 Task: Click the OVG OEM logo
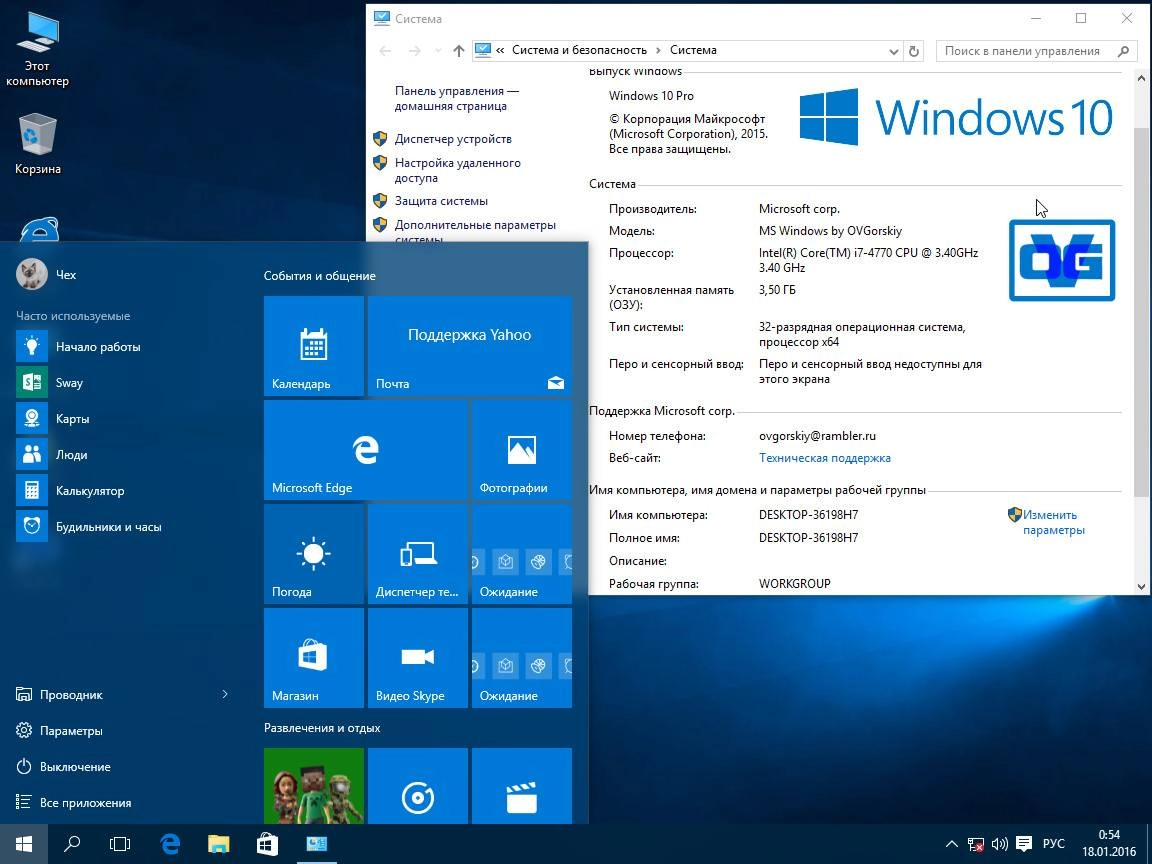pos(1062,260)
